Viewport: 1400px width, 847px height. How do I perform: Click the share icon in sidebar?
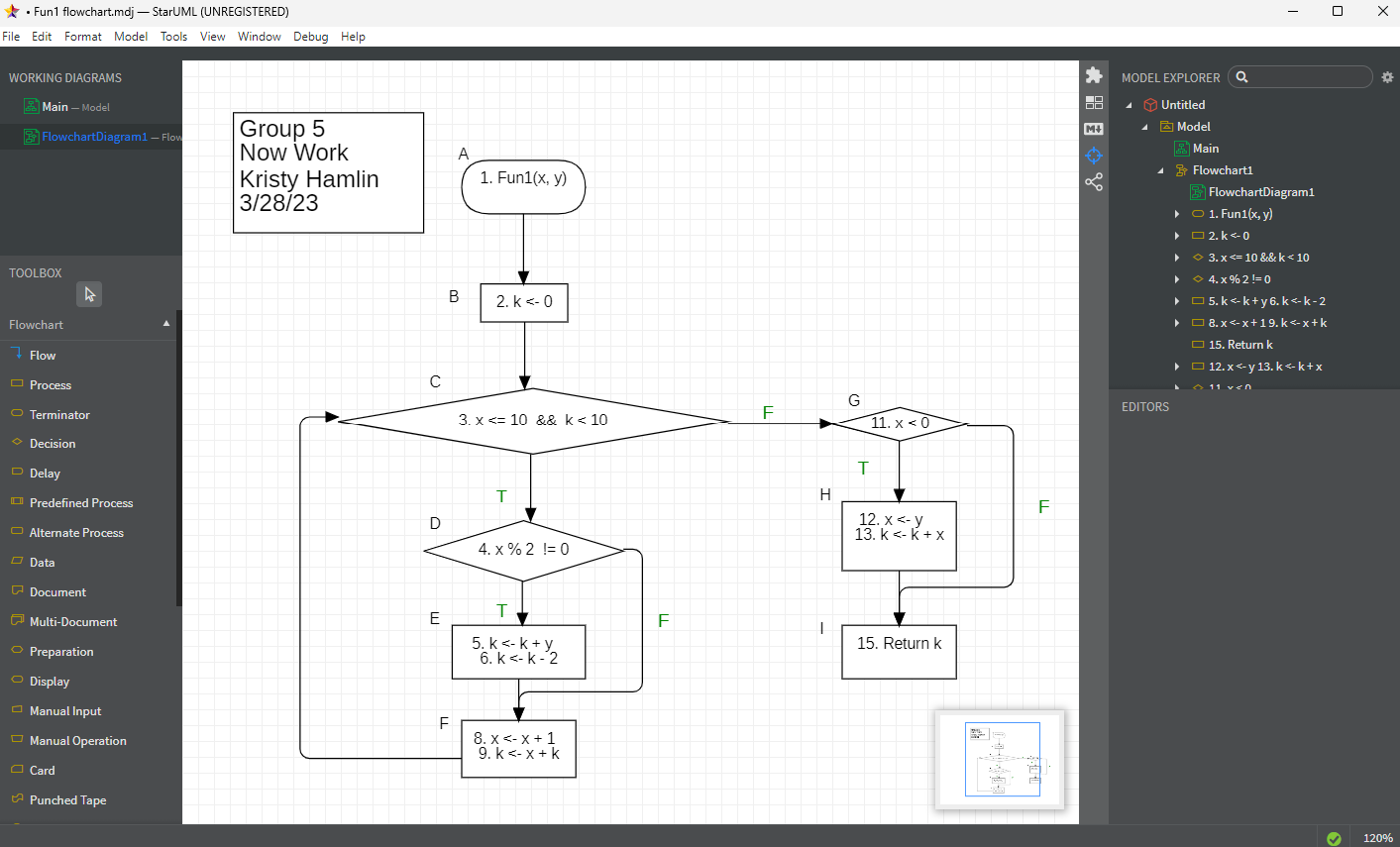(x=1094, y=182)
